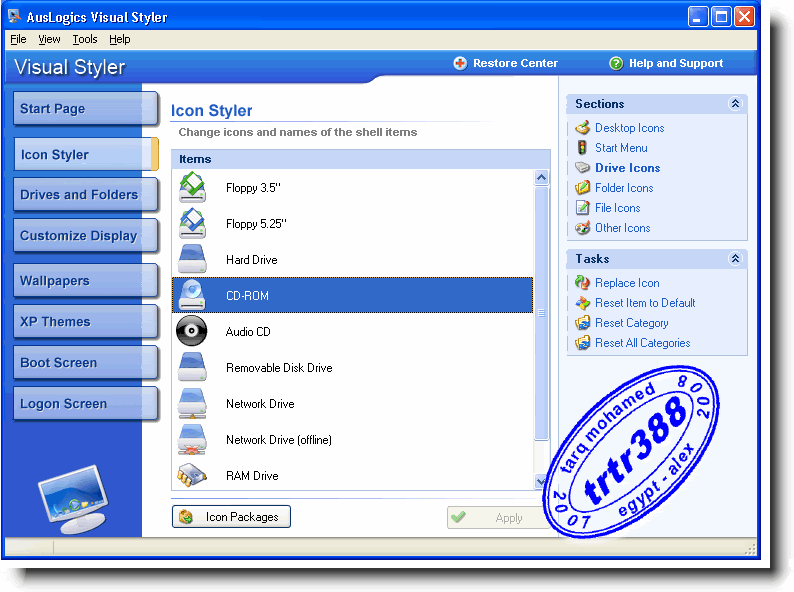Click the items list scrollbar thumb
This screenshot has width=794, height=592.
coord(541,313)
